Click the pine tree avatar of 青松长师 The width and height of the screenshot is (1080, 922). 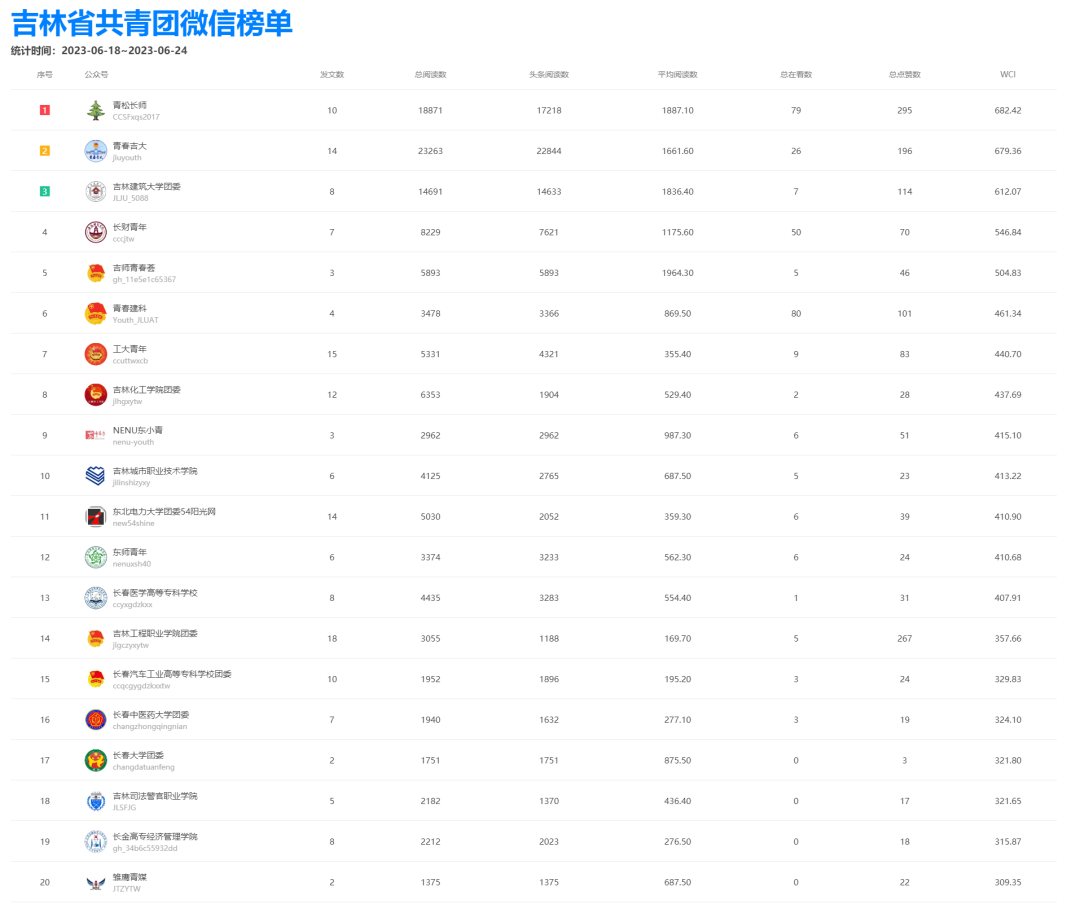tap(96, 110)
